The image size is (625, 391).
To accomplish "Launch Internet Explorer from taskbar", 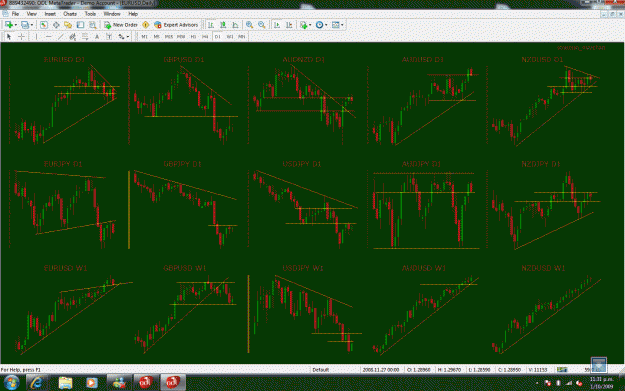I will pos(37,383).
